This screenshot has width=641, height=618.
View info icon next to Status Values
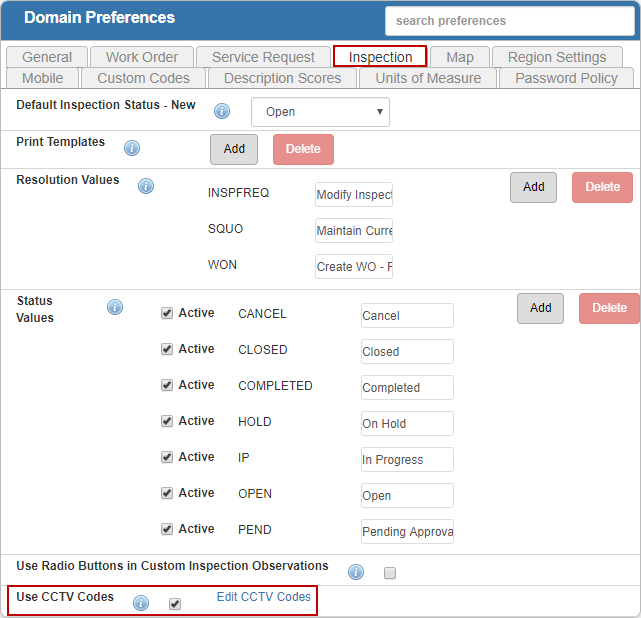click(x=115, y=307)
